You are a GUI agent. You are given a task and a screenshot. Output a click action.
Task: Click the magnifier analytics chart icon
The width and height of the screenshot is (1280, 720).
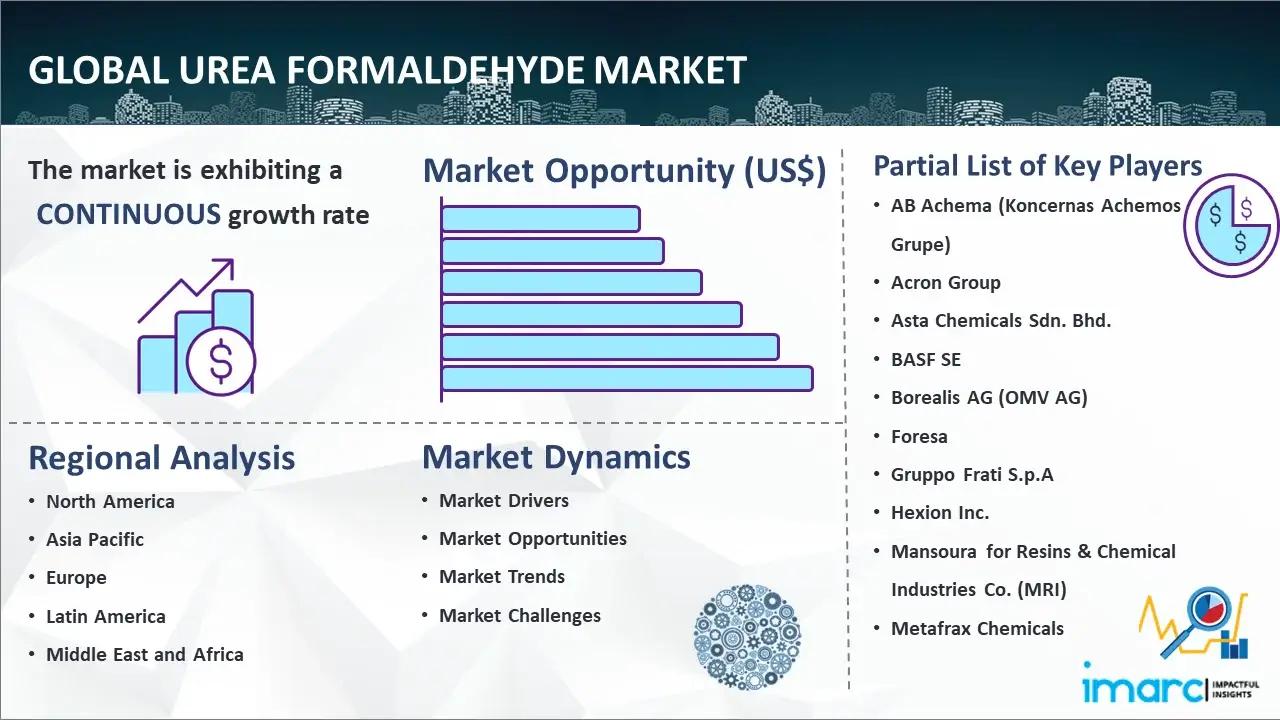[1194, 625]
